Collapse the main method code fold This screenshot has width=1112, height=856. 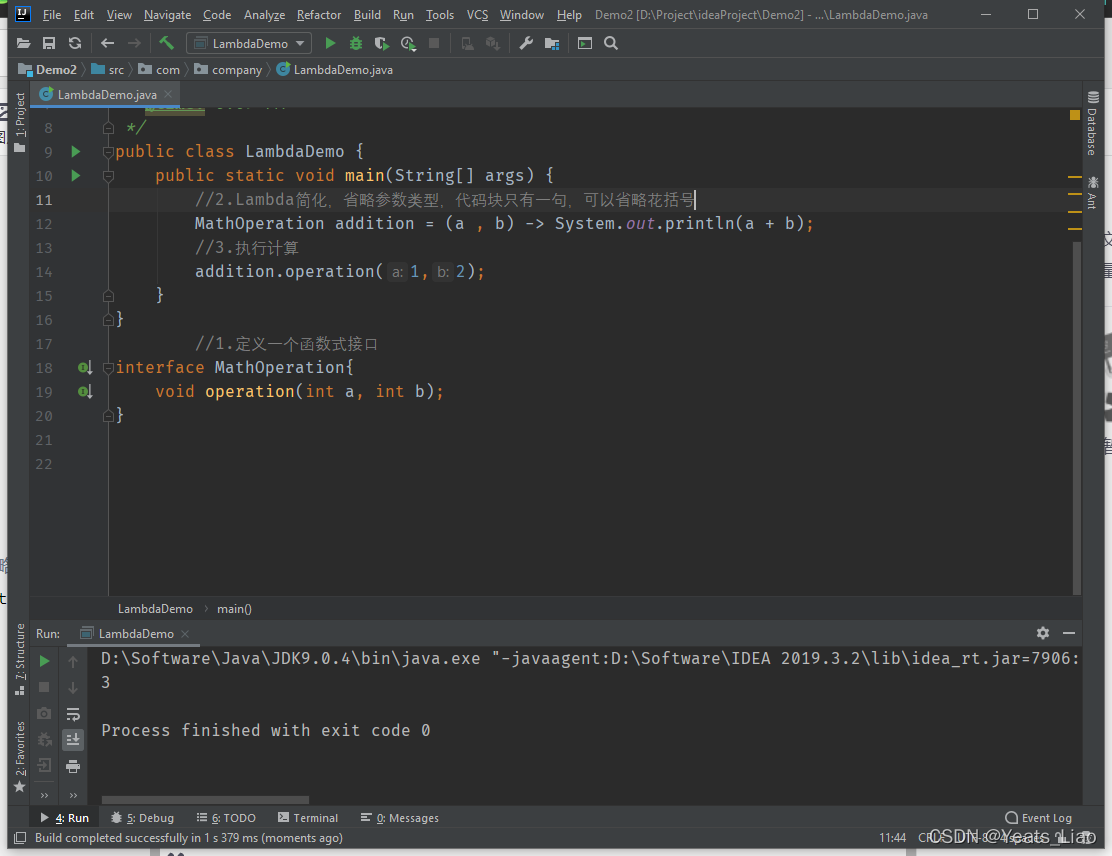(108, 176)
